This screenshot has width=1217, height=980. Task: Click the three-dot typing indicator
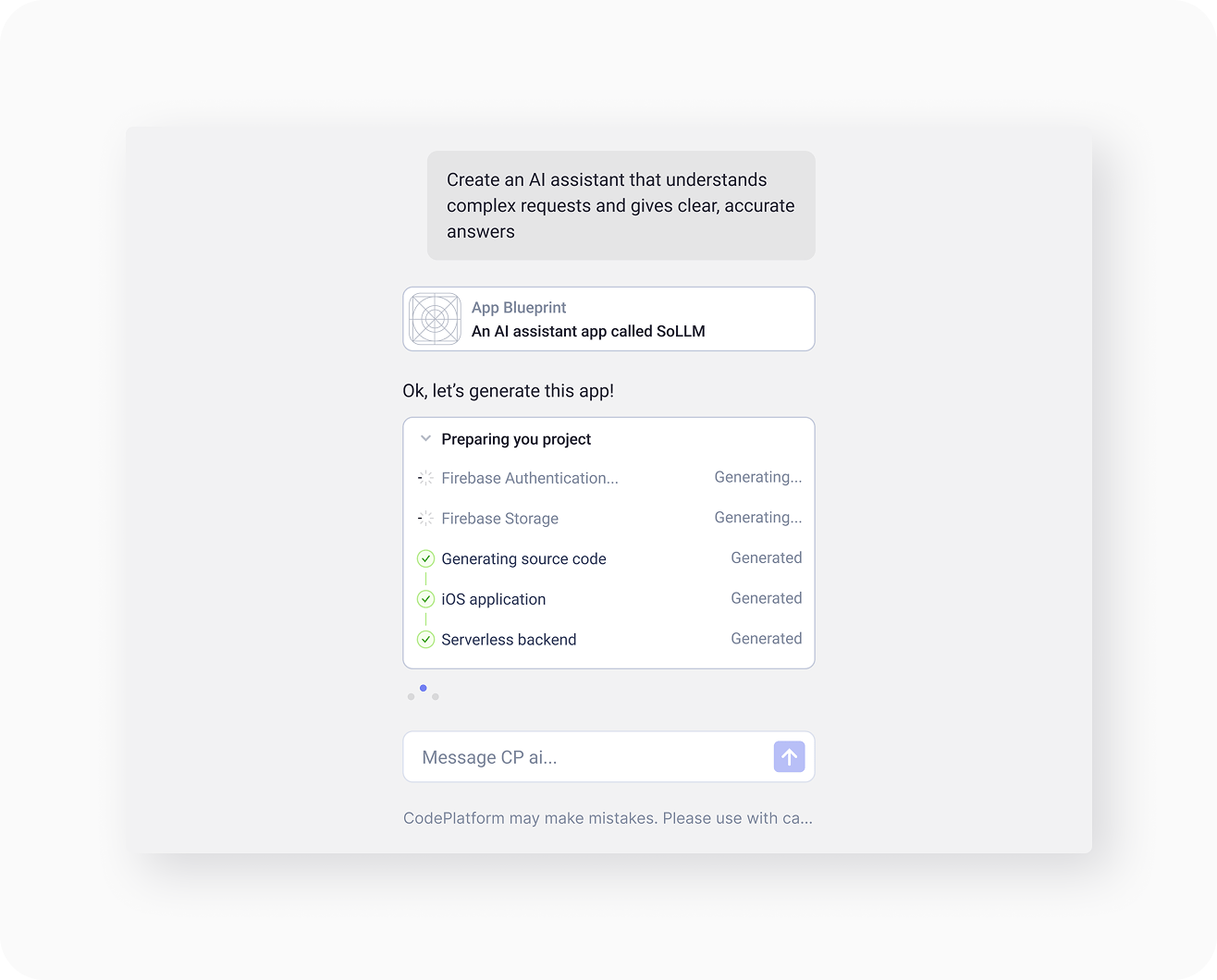pyautogui.click(x=424, y=692)
